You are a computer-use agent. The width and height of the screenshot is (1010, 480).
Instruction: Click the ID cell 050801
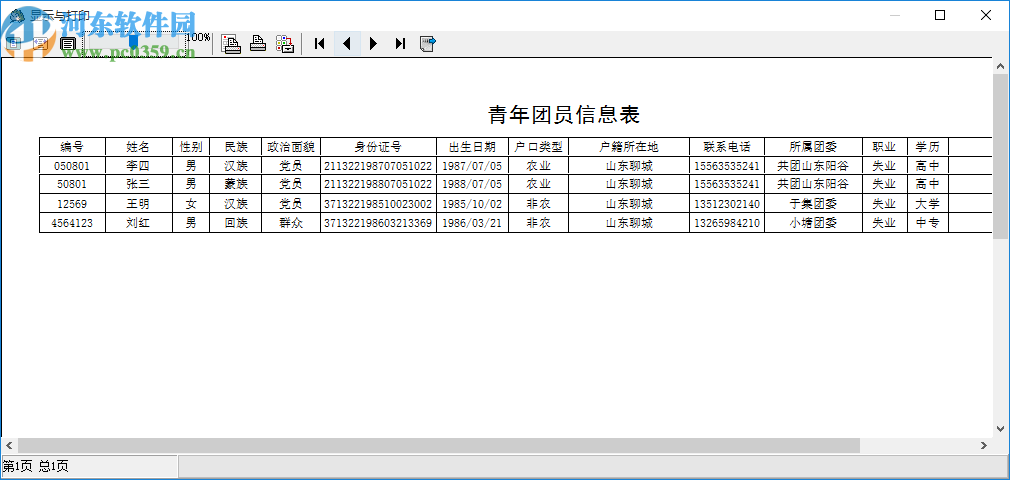coord(72,166)
